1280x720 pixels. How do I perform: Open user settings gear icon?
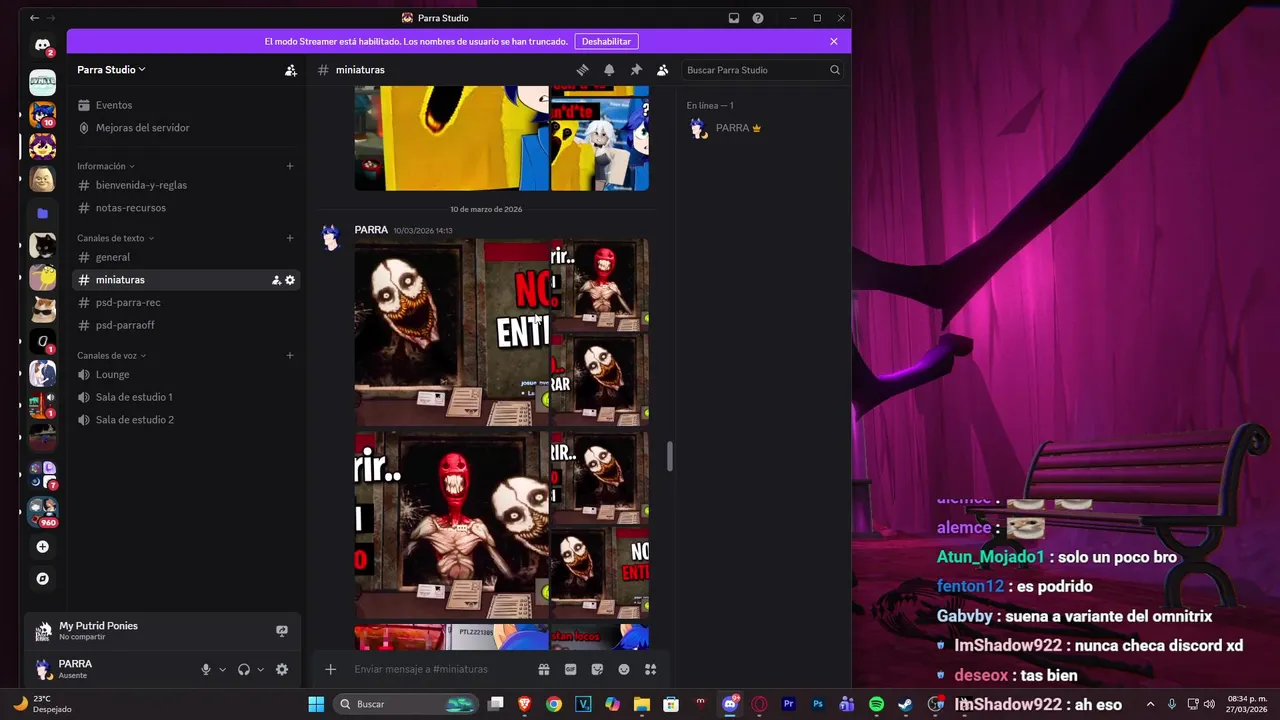tap(282, 669)
